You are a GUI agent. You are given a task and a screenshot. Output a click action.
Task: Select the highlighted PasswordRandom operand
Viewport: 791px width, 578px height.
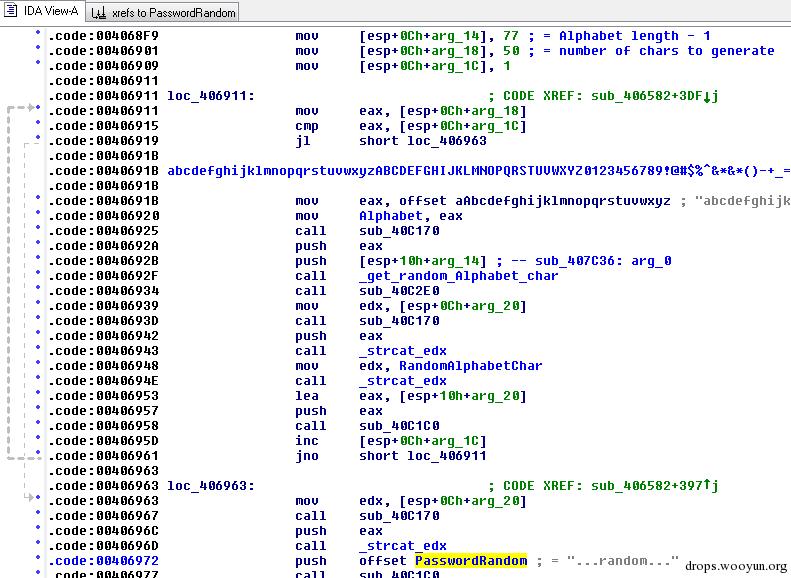[471, 561]
